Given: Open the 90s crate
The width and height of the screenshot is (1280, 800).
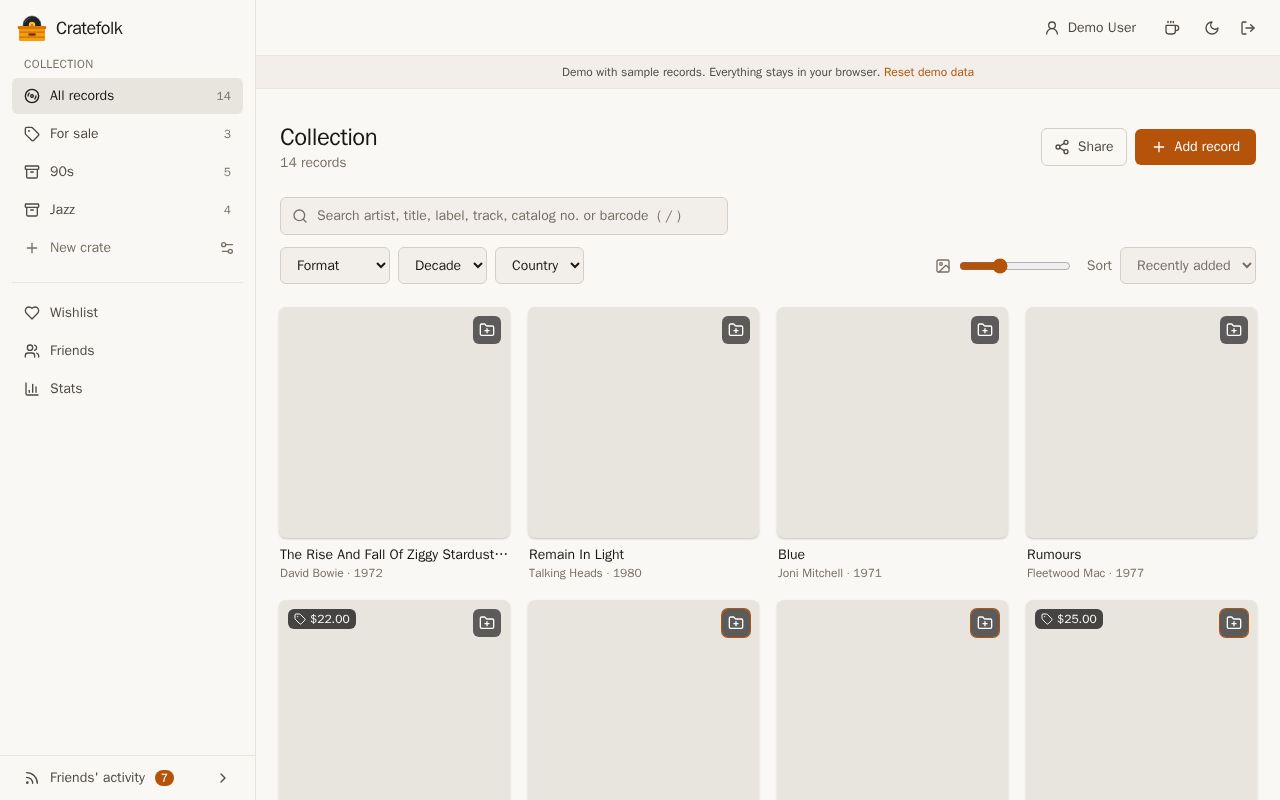Looking at the screenshot, I should click(x=127, y=172).
